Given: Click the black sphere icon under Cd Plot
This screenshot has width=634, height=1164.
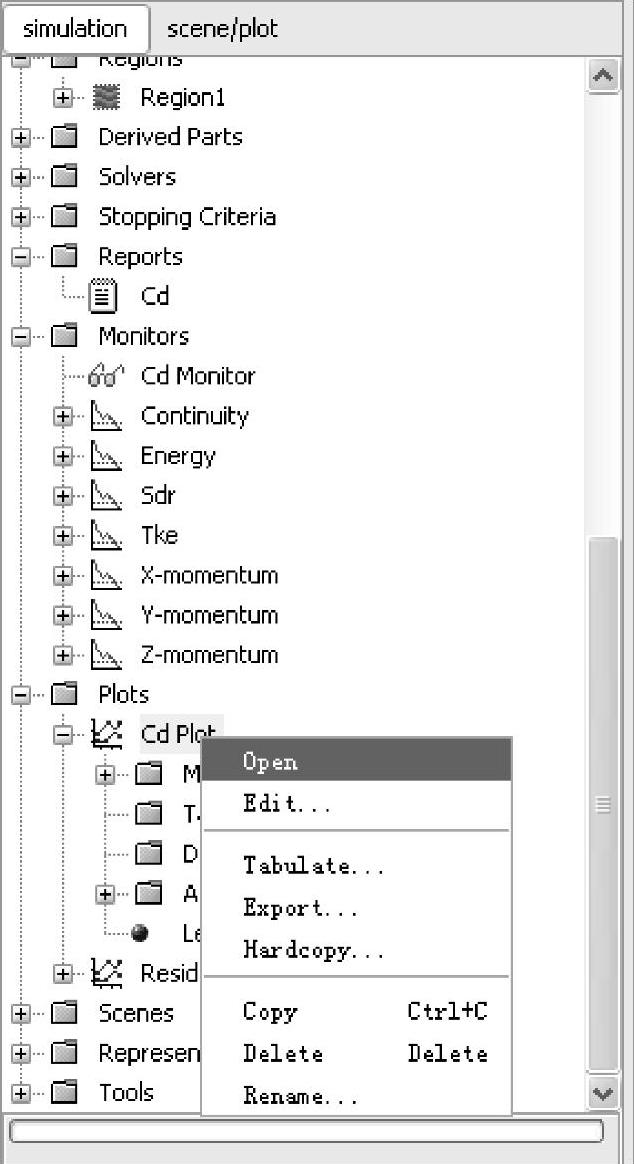Looking at the screenshot, I should [x=140, y=933].
